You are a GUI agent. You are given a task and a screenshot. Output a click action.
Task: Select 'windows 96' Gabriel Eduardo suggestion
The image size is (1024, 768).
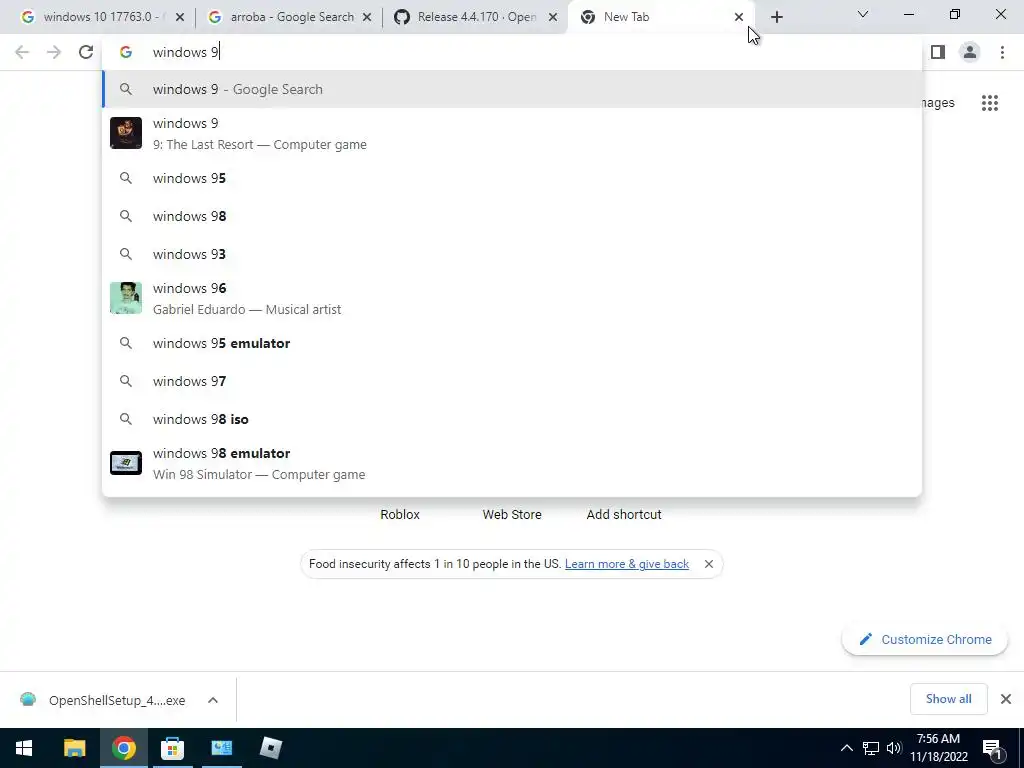coord(513,298)
